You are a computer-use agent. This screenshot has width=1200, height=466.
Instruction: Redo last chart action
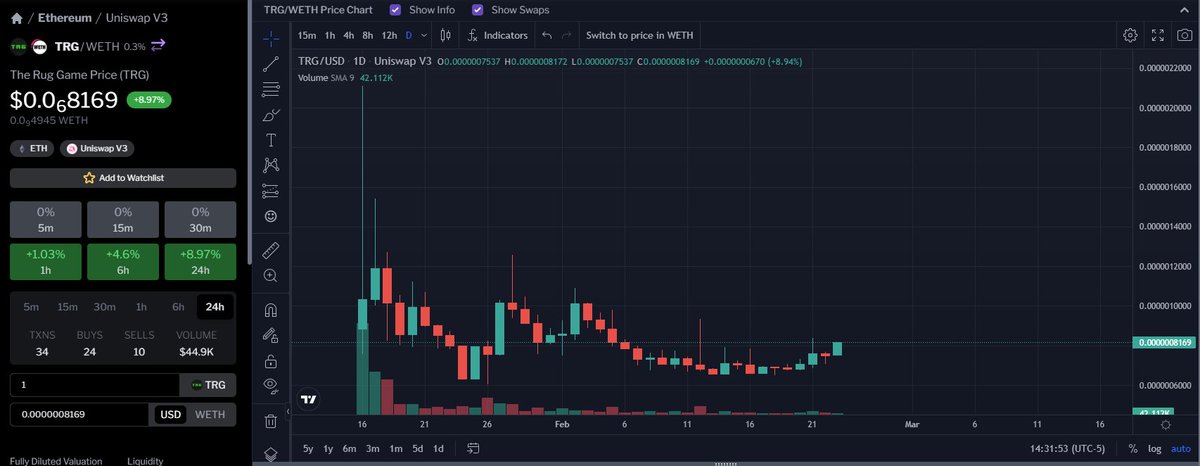[567, 35]
